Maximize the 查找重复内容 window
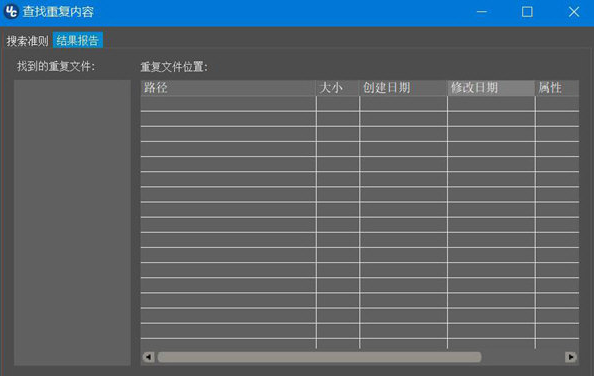The width and height of the screenshot is (595, 376). tap(527, 12)
